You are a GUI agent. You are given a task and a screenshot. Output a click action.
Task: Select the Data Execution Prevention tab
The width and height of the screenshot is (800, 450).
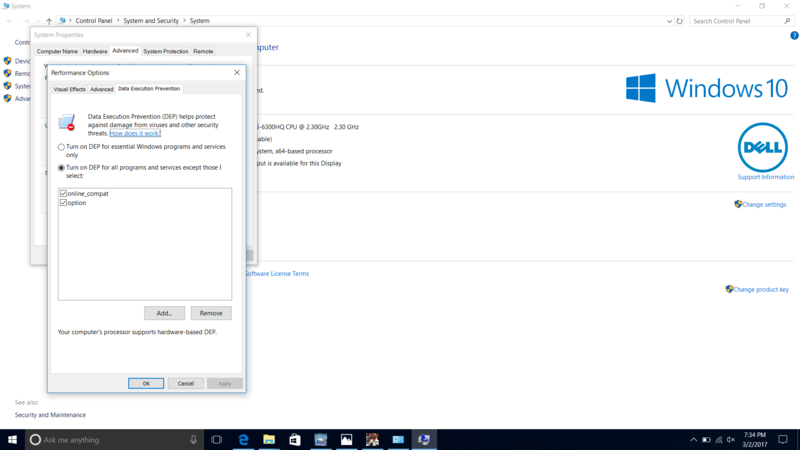[x=149, y=89]
